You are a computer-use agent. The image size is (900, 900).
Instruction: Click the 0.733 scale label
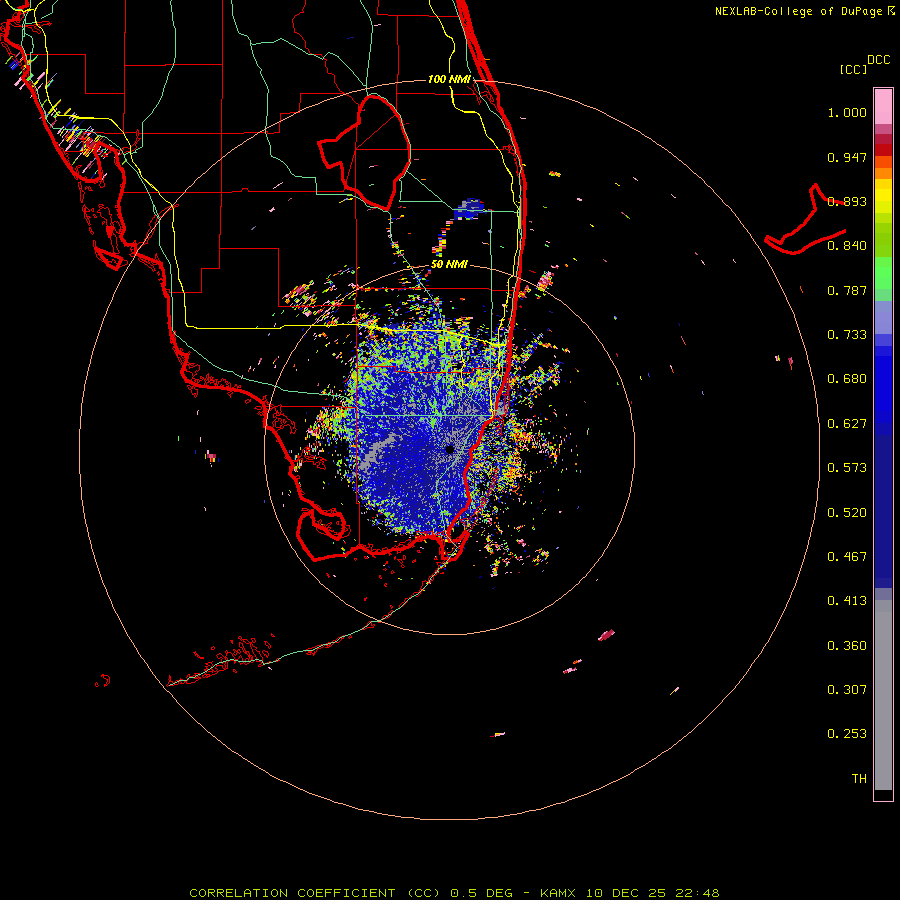[x=847, y=335]
